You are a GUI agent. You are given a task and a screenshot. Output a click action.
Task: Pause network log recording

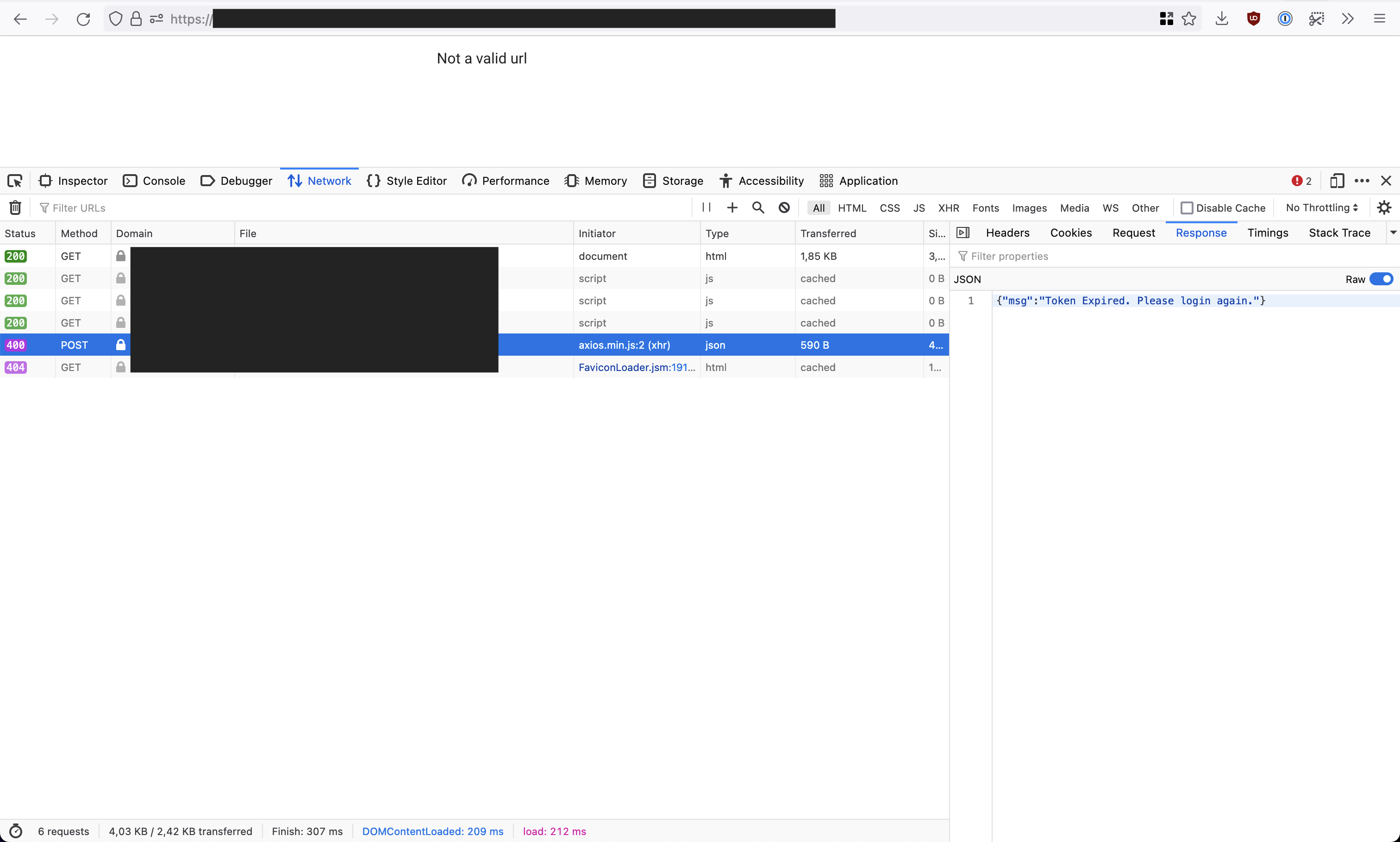(x=706, y=207)
